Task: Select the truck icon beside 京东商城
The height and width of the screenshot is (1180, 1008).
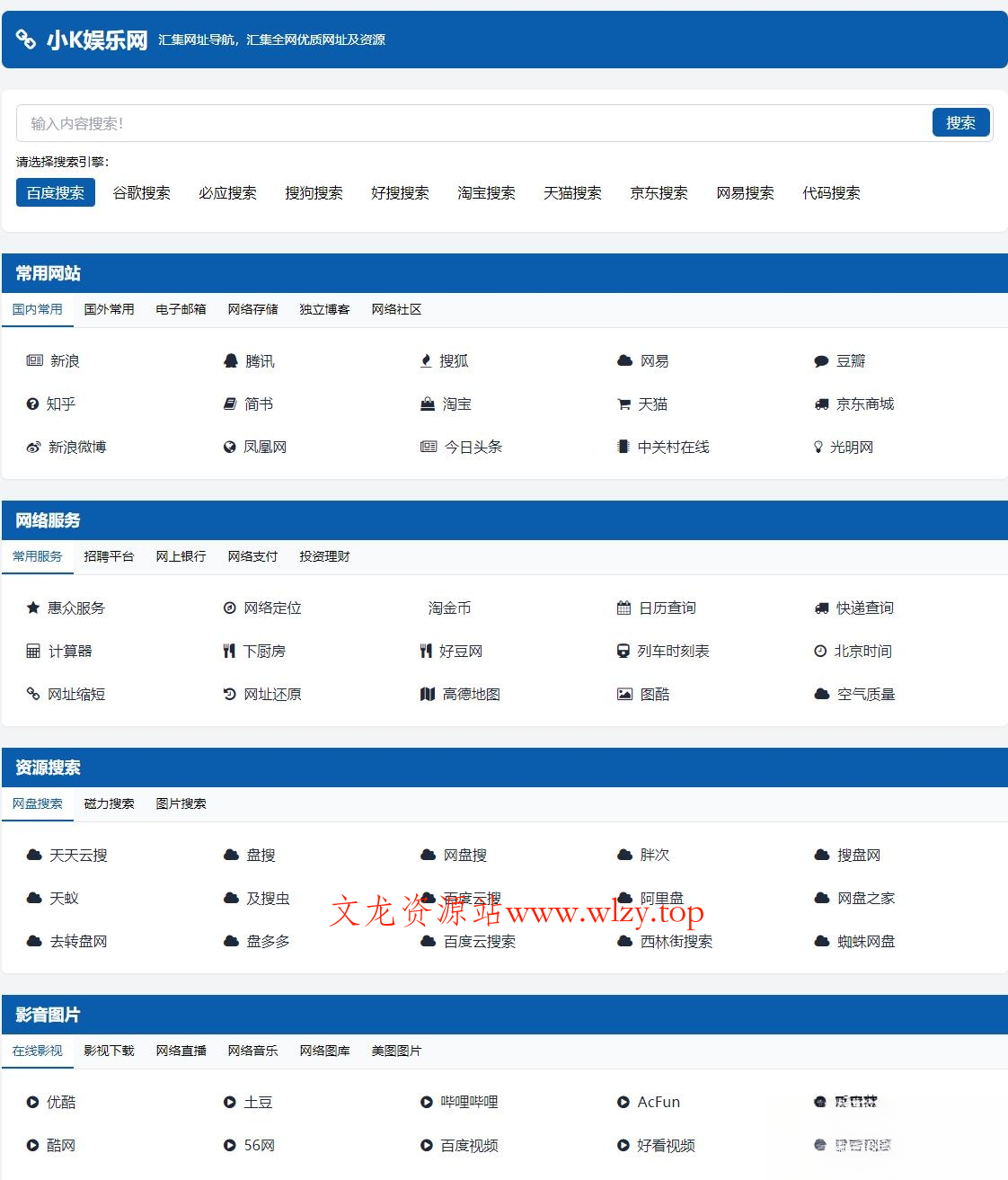Action: click(819, 404)
